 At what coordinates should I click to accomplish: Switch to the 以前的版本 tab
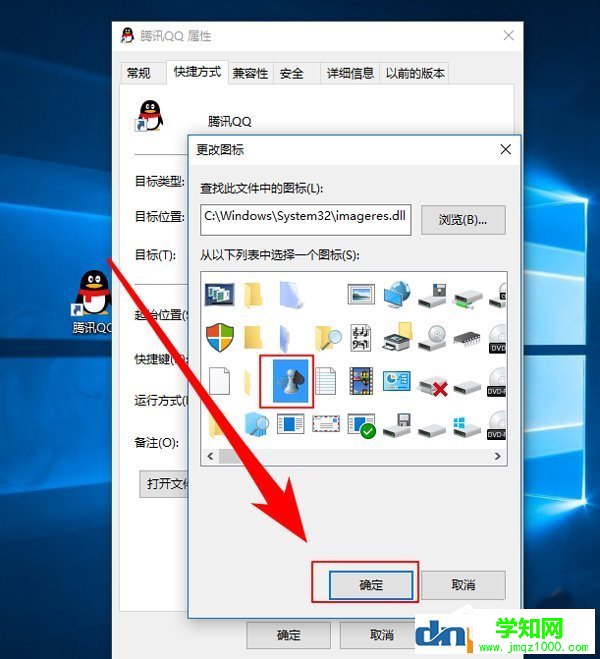click(415, 74)
